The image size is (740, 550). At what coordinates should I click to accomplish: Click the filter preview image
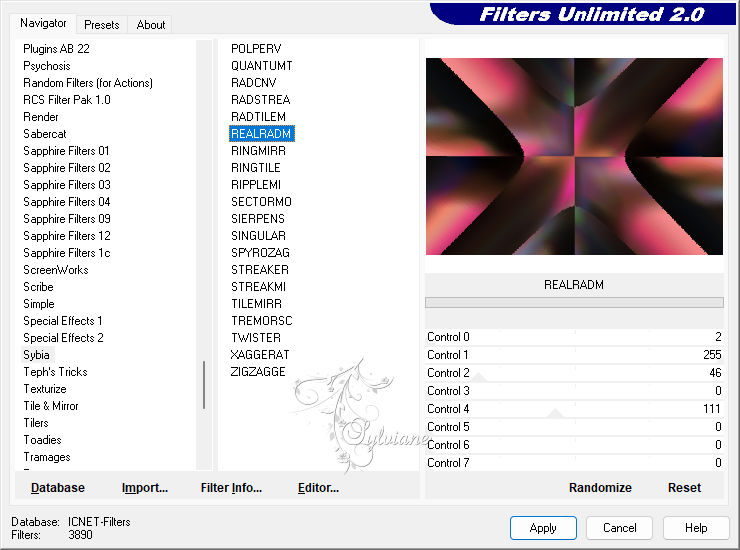click(574, 156)
